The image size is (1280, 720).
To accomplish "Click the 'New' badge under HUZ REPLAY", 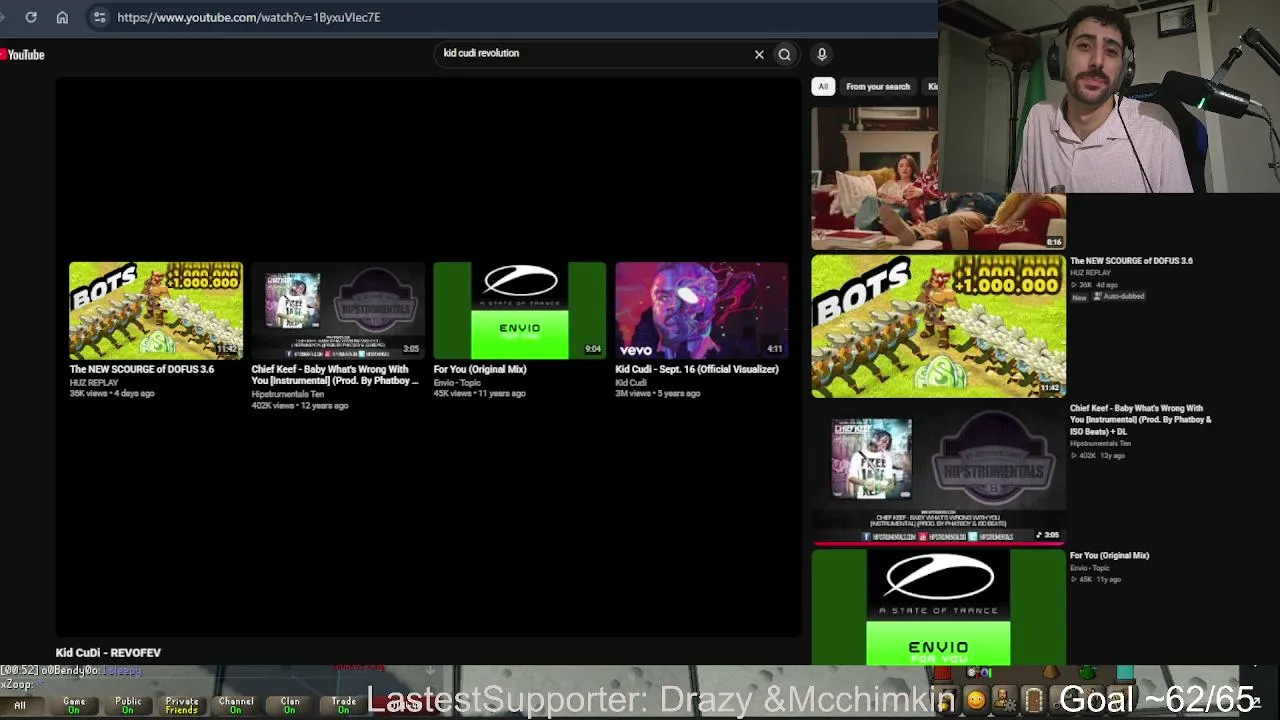I will click(x=1080, y=297).
